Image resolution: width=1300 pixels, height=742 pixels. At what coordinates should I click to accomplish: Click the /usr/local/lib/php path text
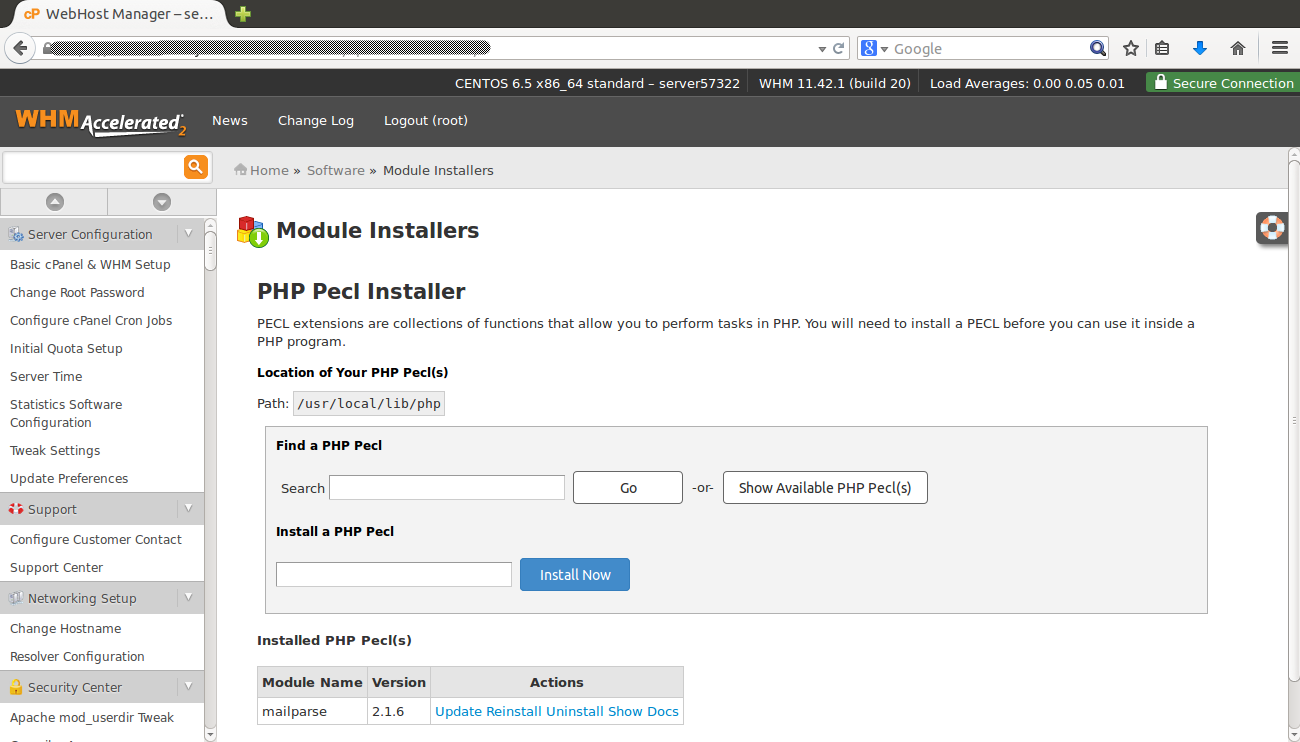click(369, 403)
